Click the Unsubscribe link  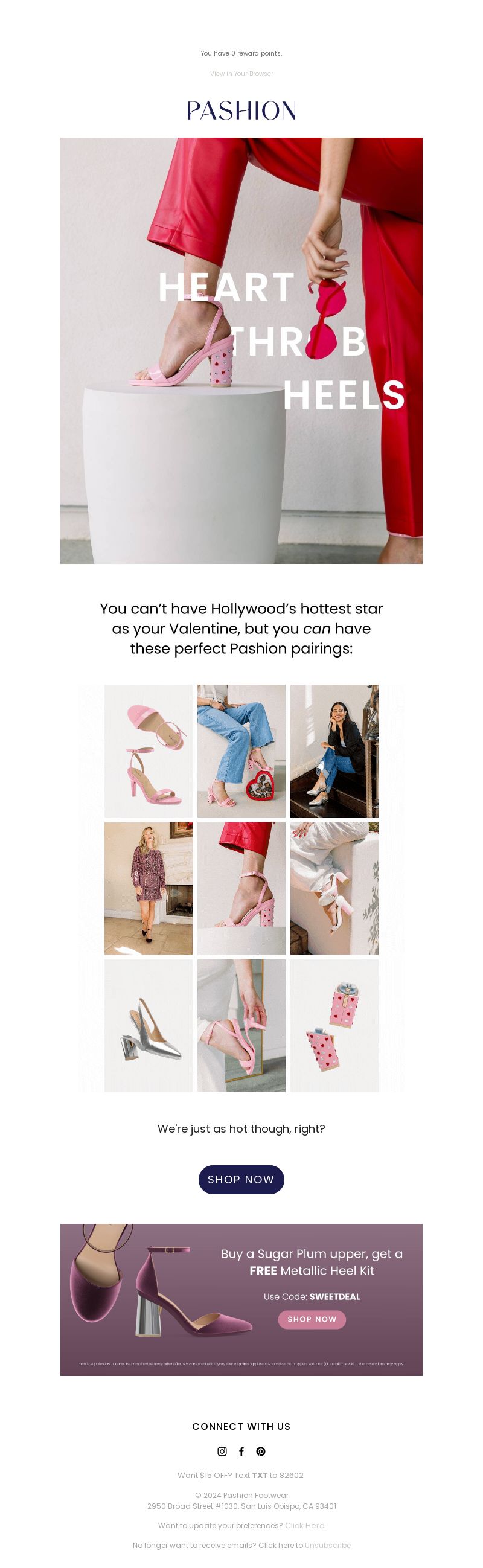click(327, 1545)
